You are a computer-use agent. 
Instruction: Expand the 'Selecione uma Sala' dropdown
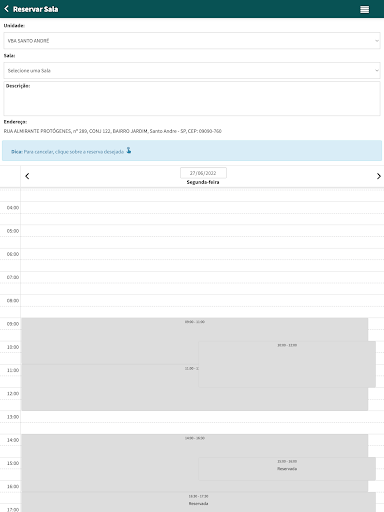pos(192,70)
